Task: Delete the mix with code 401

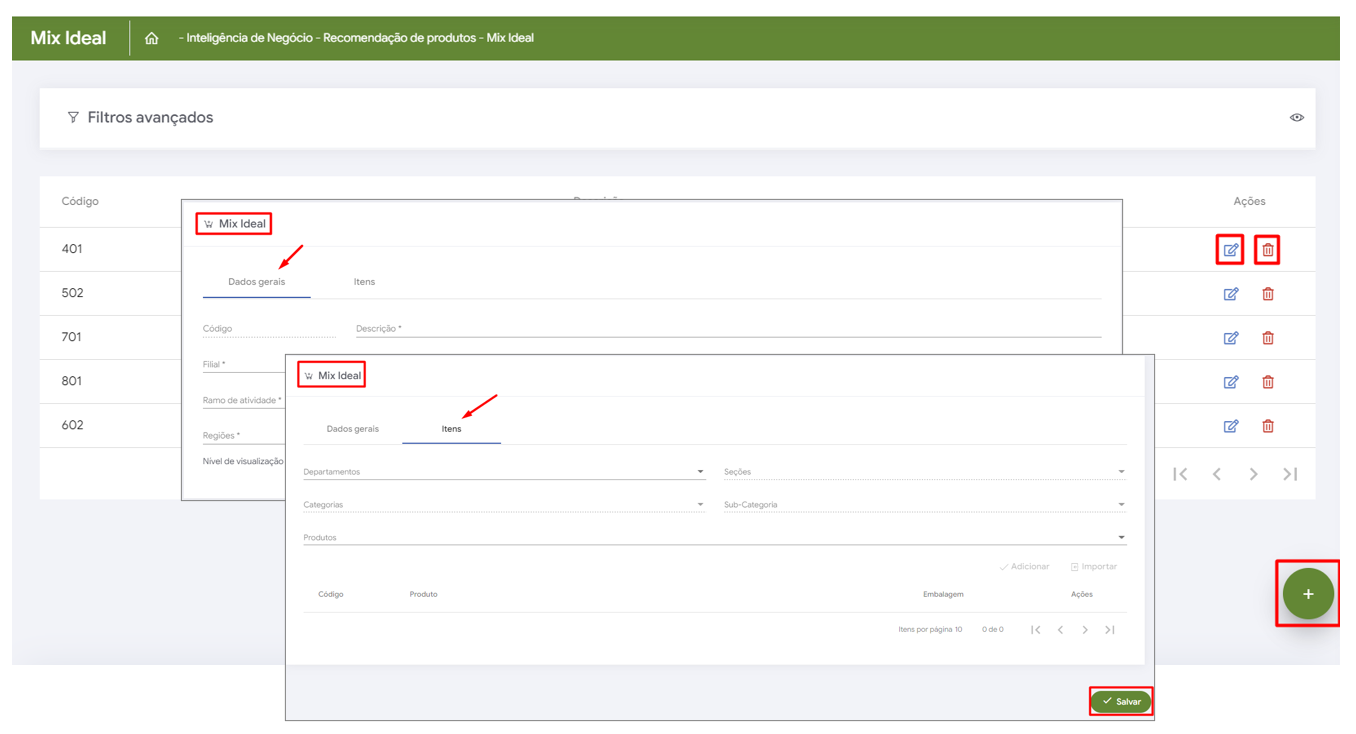Action: pyautogui.click(x=1267, y=250)
